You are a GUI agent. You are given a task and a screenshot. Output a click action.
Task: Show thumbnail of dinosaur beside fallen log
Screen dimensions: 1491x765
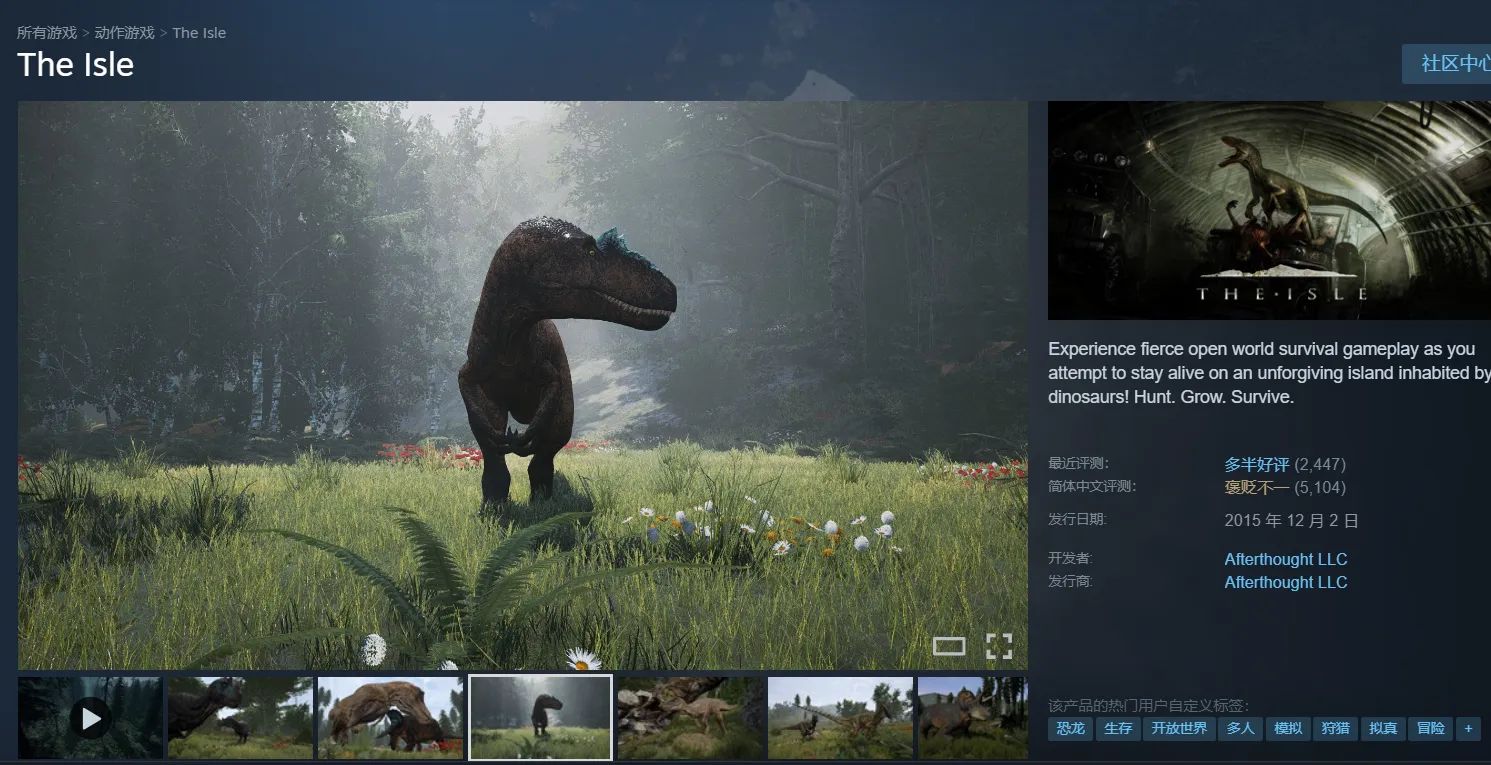(x=690, y=718)
